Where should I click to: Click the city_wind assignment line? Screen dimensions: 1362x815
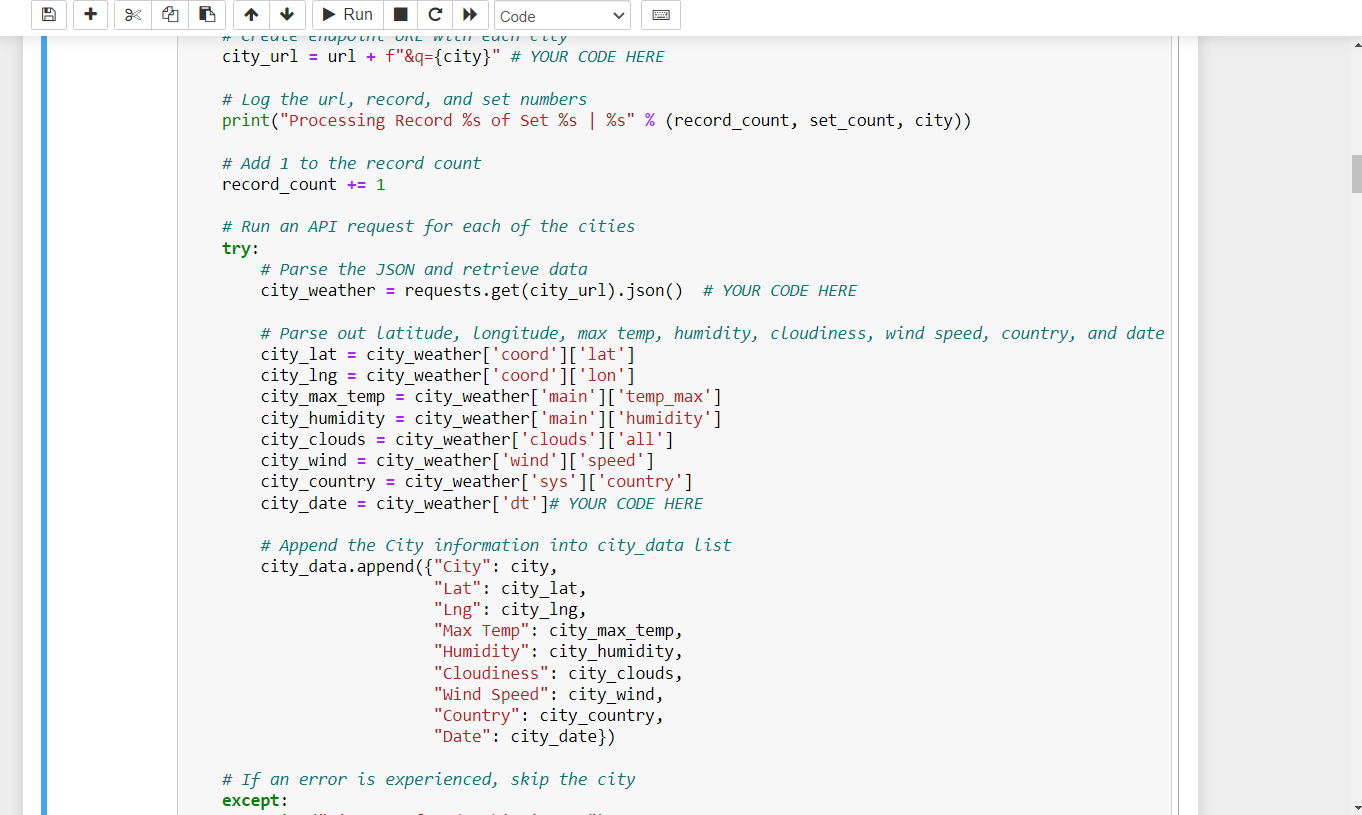tap(457, 461)
